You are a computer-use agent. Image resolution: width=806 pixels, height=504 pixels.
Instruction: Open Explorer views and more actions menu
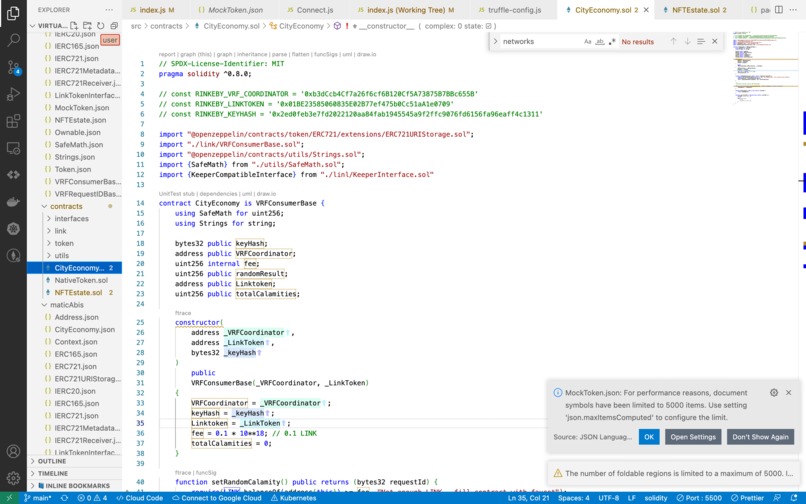(x=109, y=10)
